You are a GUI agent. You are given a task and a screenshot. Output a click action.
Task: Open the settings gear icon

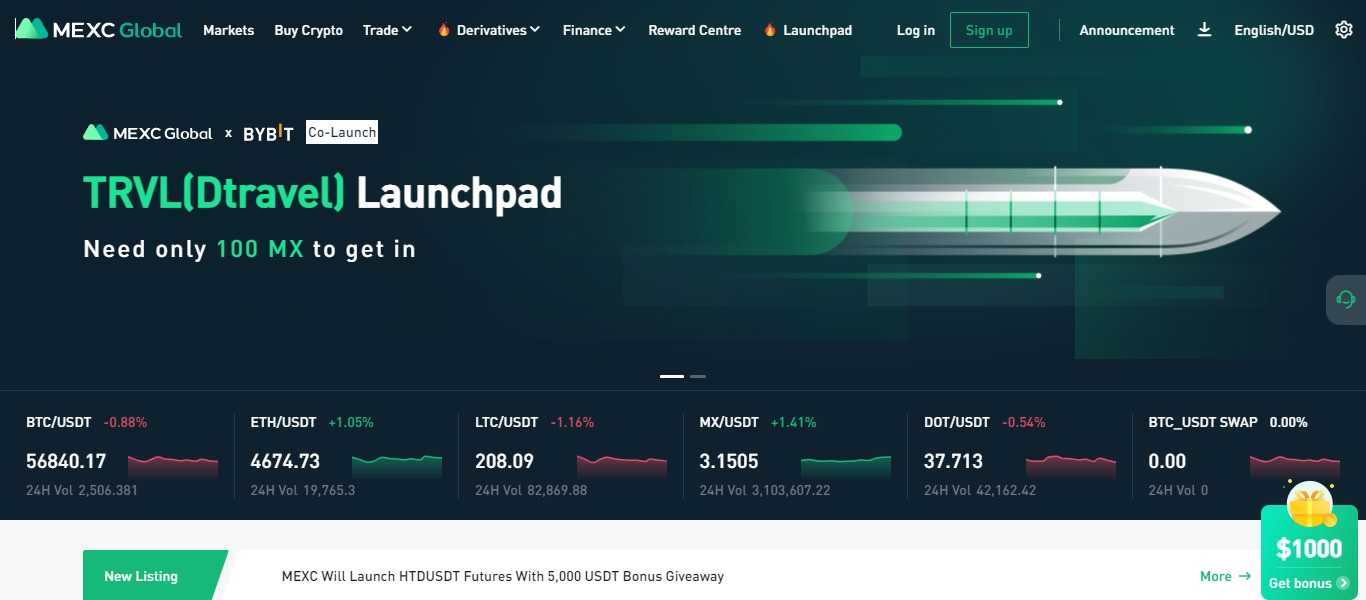click(1343, 30)
